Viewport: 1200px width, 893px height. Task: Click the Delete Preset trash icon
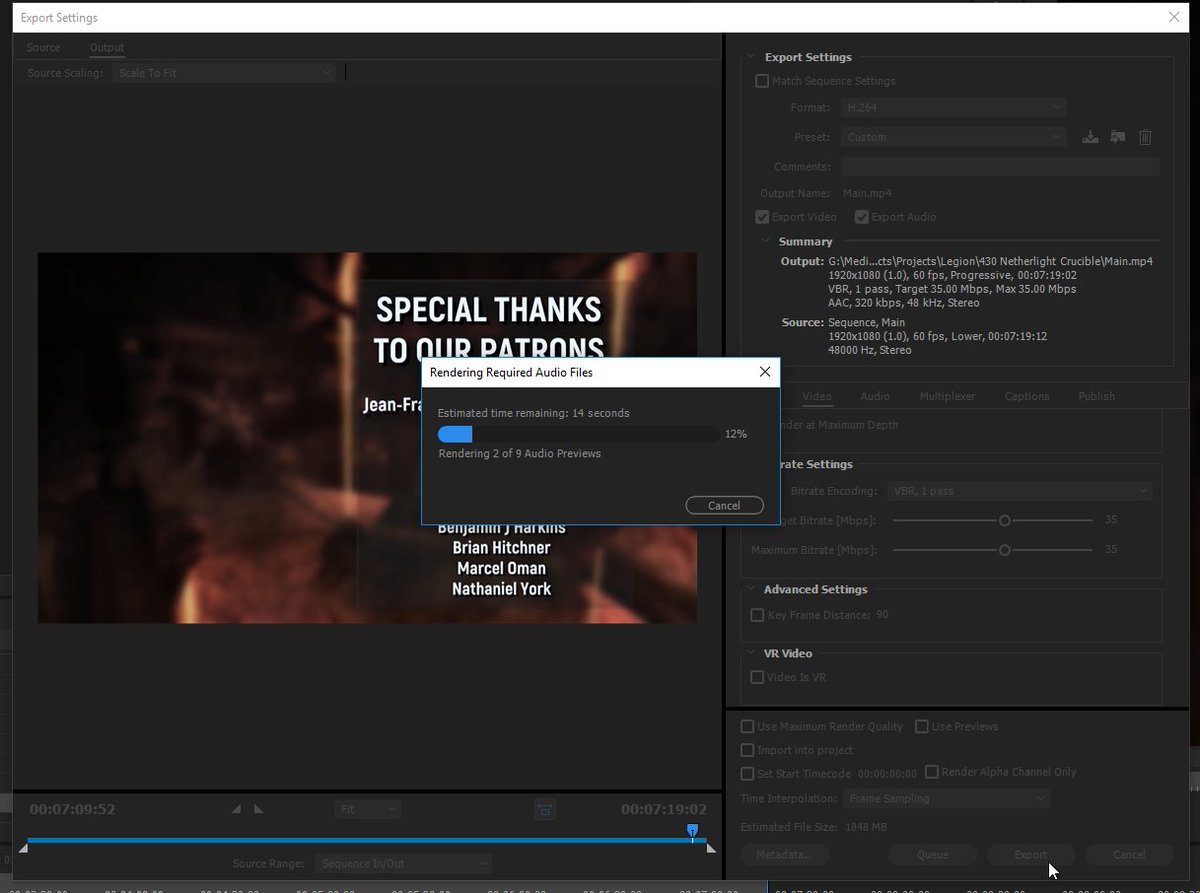[x=1146, y=137]
